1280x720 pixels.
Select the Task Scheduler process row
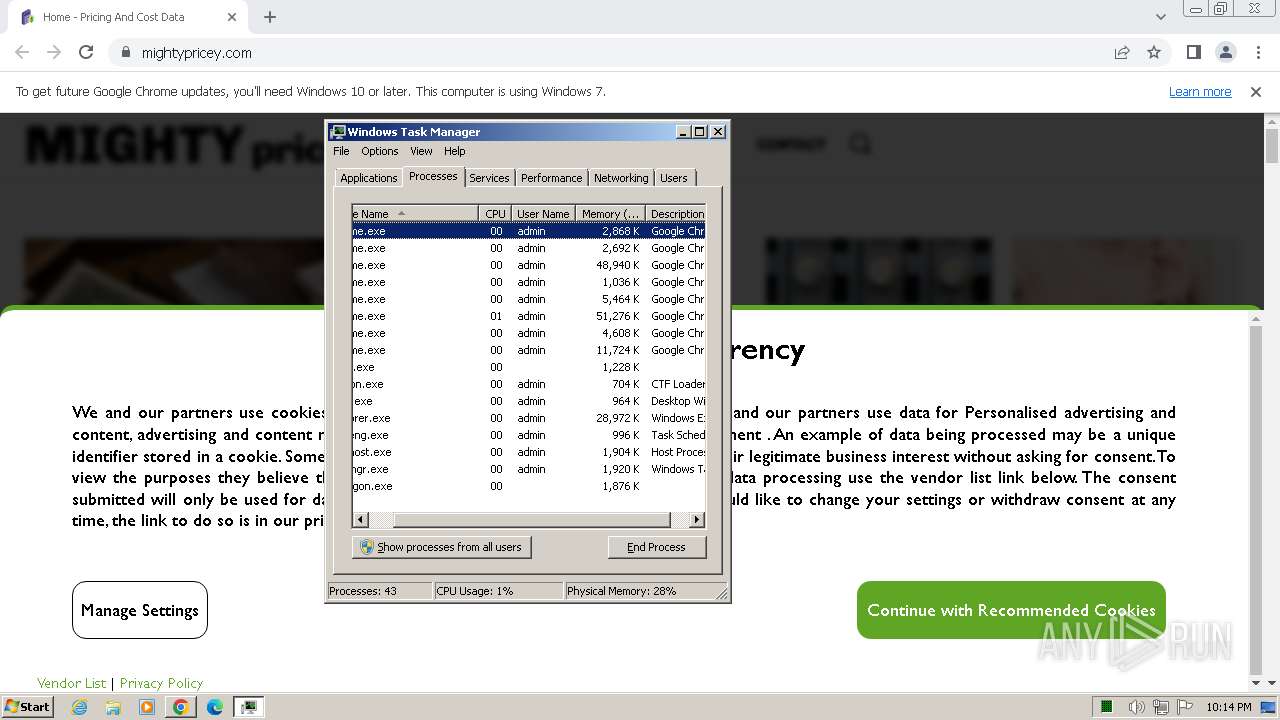[x=529, y=435]
